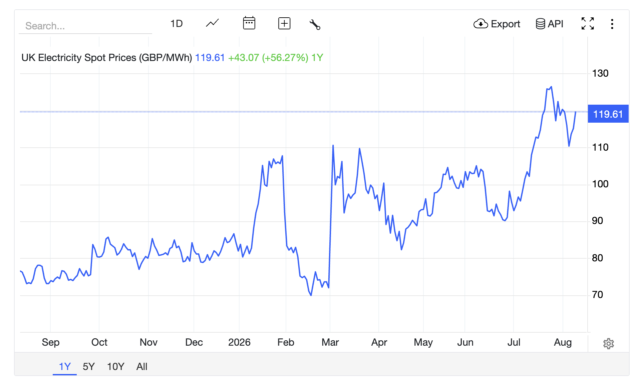
Task: Select the All time range tab
Action: (x=142, y=366)
